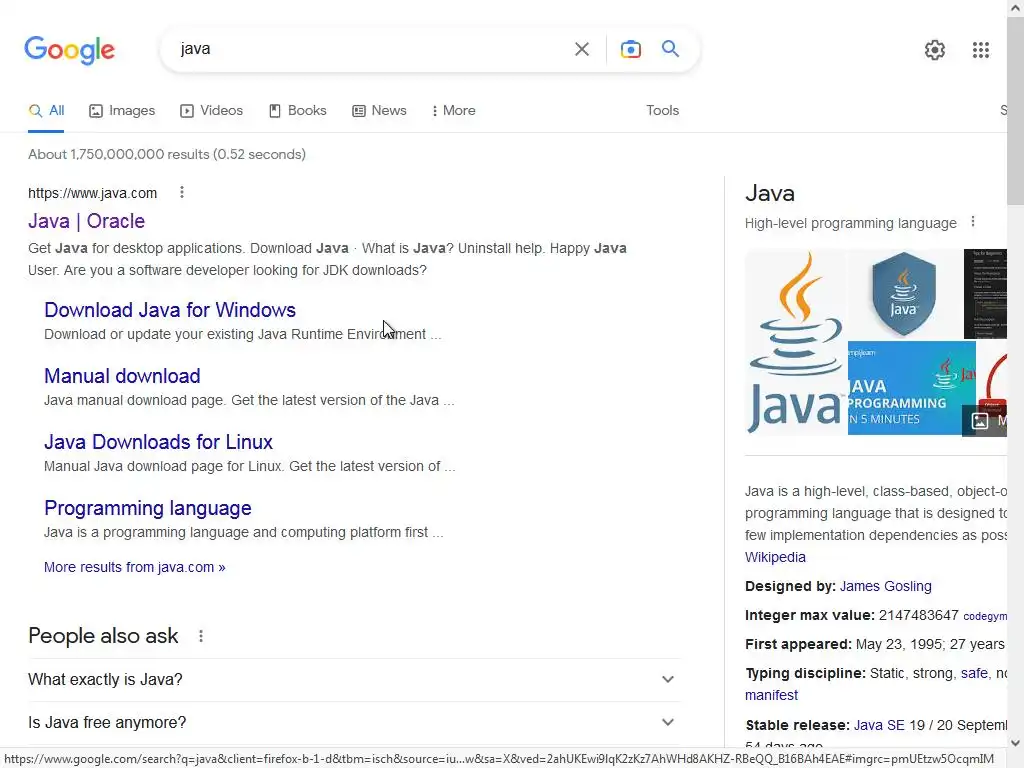
Task: Click the page scrollbar down arrow
Action: (x=1015, y=743)
